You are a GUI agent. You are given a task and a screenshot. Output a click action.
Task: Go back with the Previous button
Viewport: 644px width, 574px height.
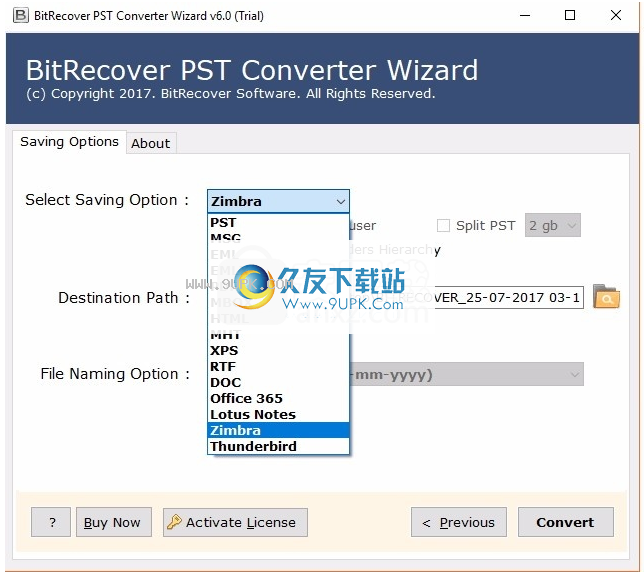(x=459, y=522)
